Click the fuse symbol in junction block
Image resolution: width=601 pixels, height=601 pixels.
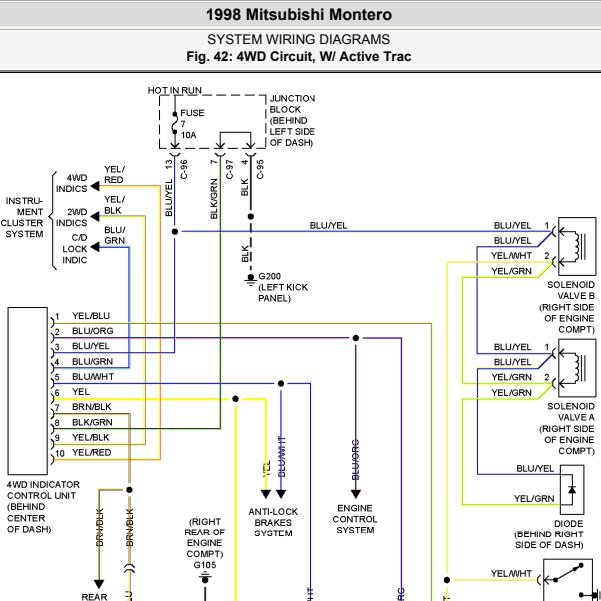(175, 123)
